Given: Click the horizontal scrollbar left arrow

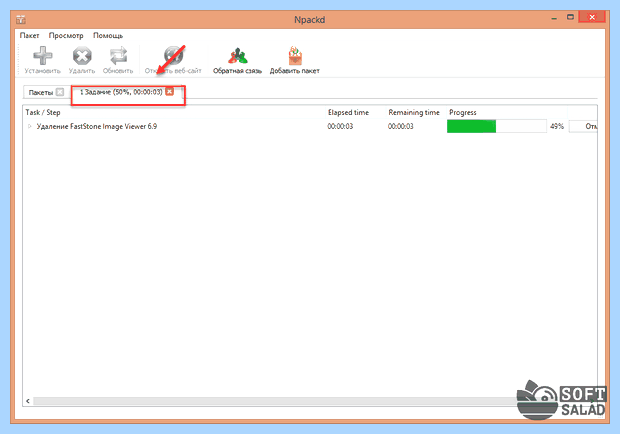Looking at the screenshot, I should pos(28,401).
